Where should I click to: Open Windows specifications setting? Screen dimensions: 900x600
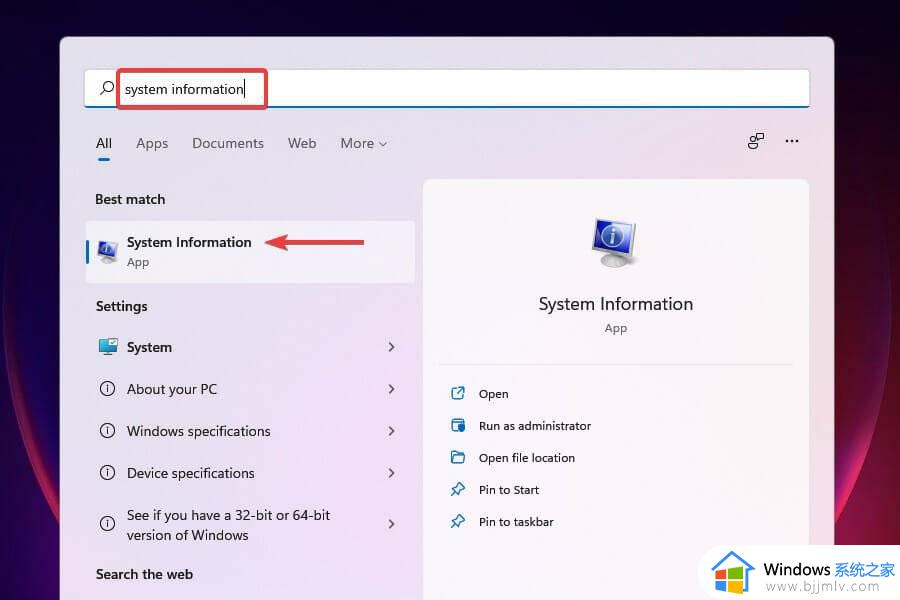pos(250,431)
